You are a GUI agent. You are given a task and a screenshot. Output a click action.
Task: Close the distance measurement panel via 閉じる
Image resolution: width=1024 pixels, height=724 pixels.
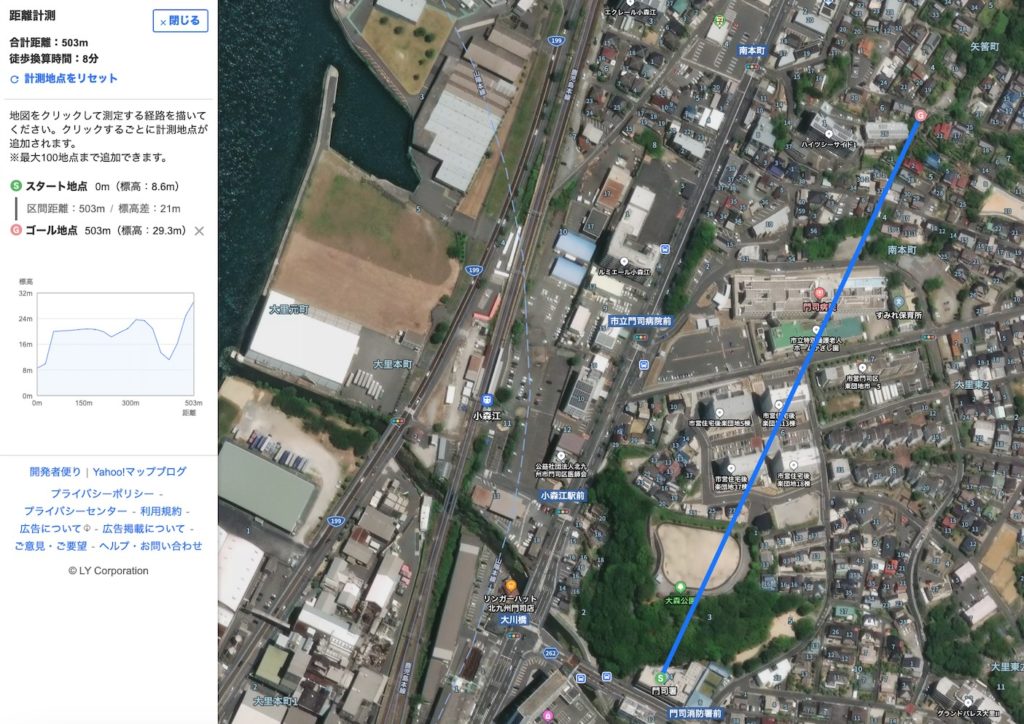tap(180, 21)
